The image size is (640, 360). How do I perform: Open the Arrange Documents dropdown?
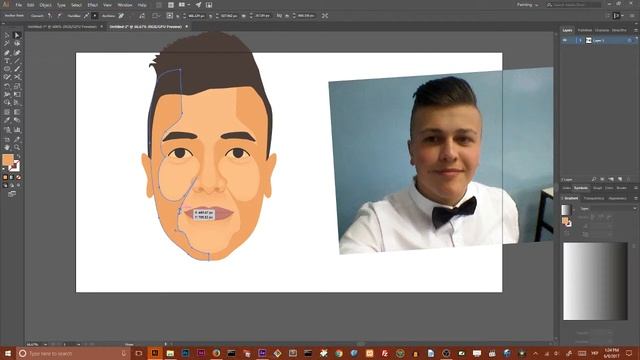coord(184,5)
